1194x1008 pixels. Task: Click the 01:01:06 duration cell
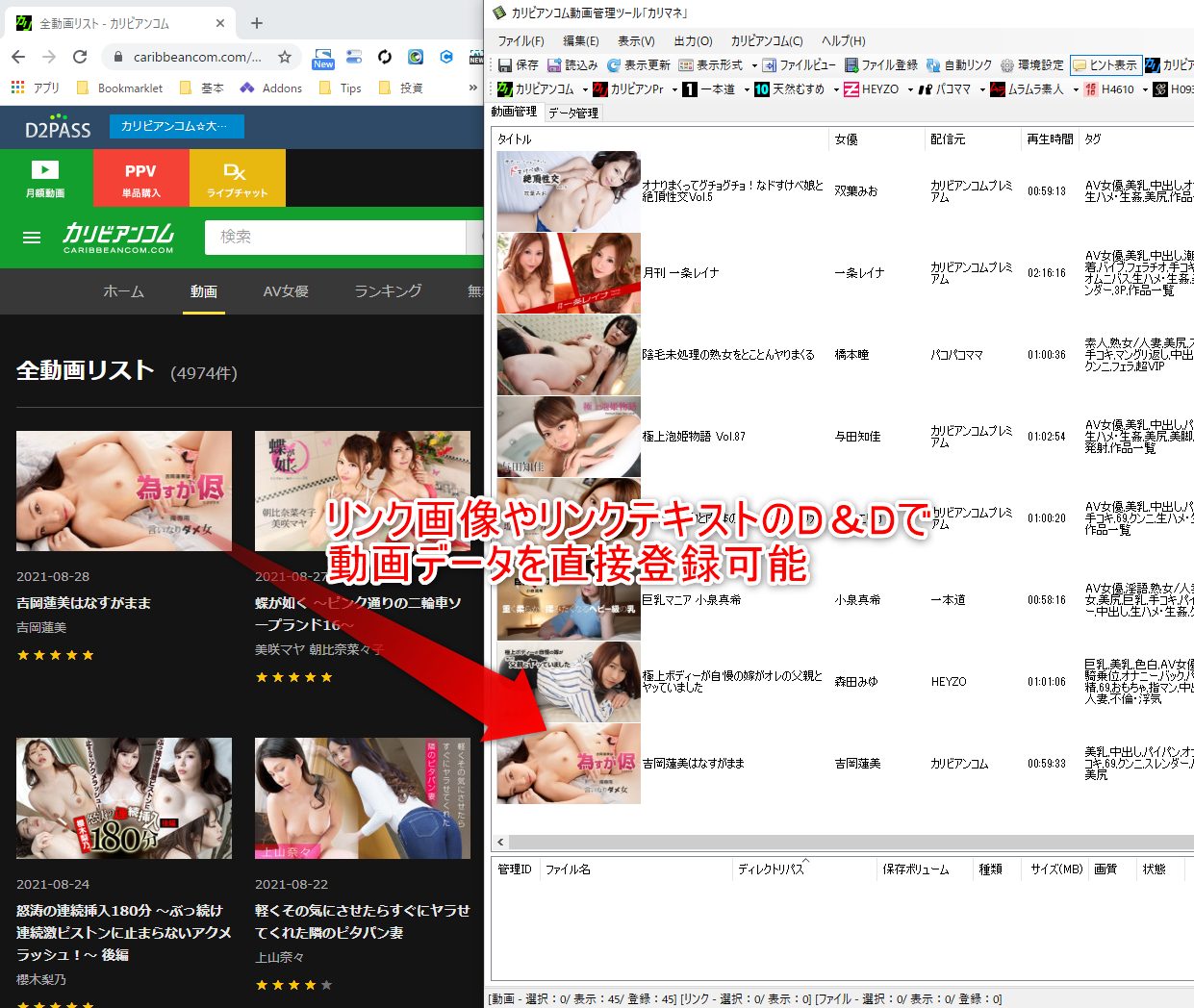pyautogui.click(x=1047, y=682)
